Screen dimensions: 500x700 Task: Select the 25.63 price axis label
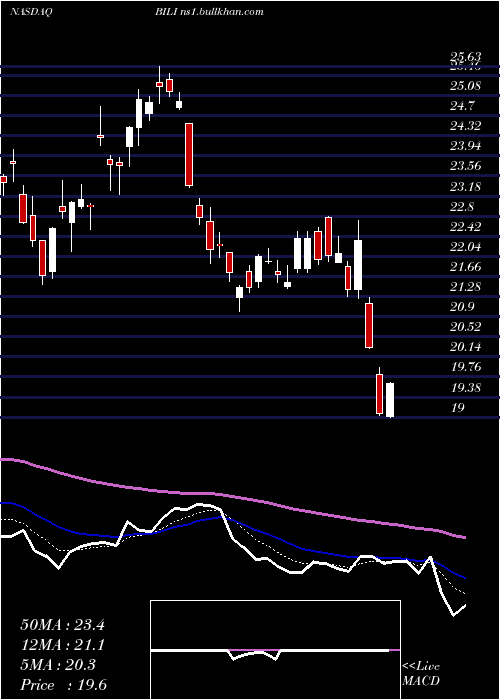(466, 57)
